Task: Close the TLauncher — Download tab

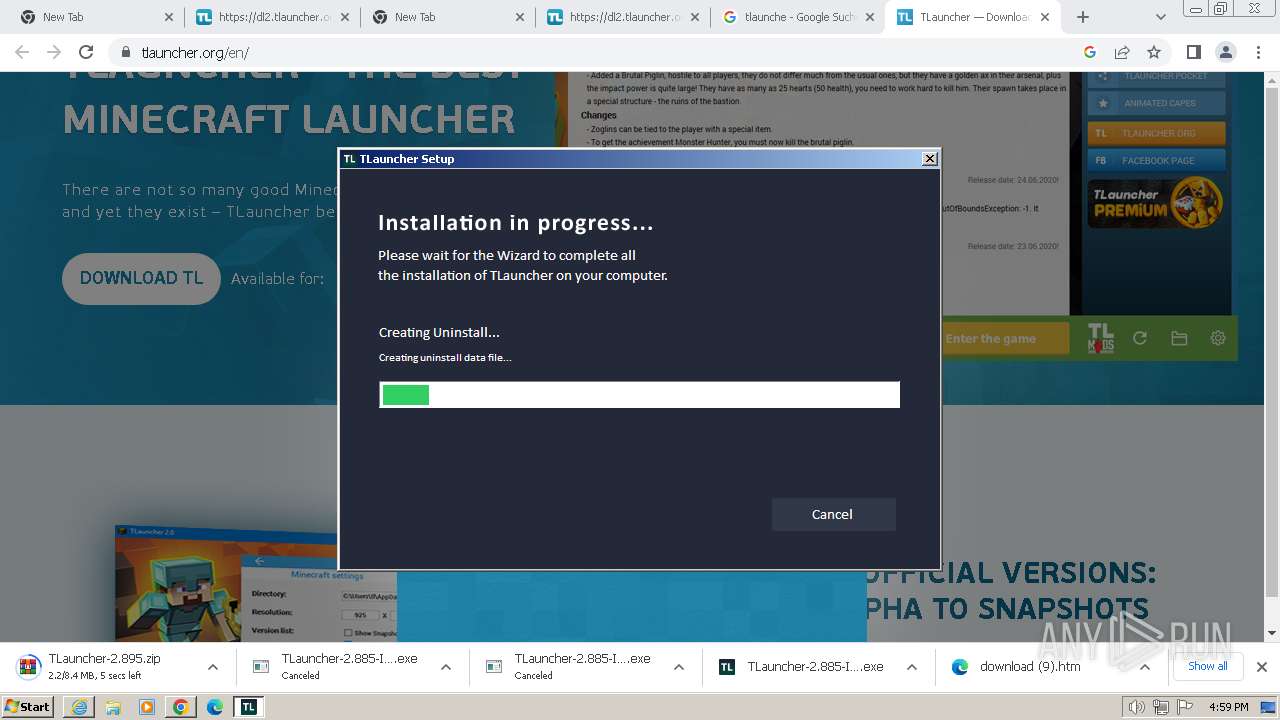Action: pos(1045,17)
